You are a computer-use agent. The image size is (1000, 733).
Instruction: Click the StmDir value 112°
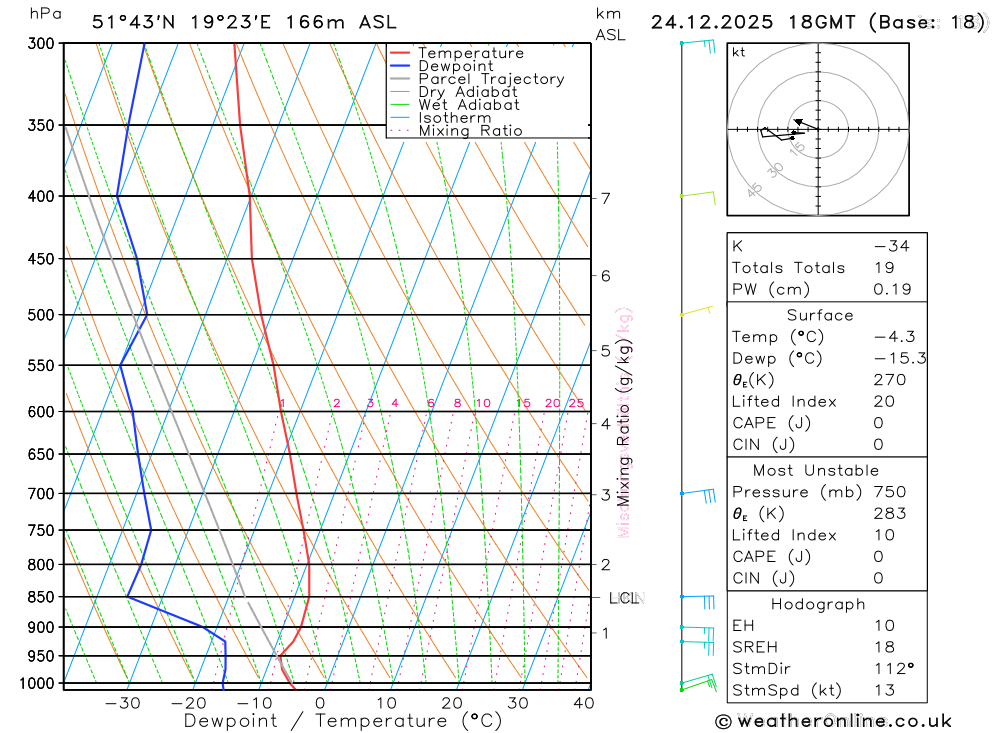point(894,669)
